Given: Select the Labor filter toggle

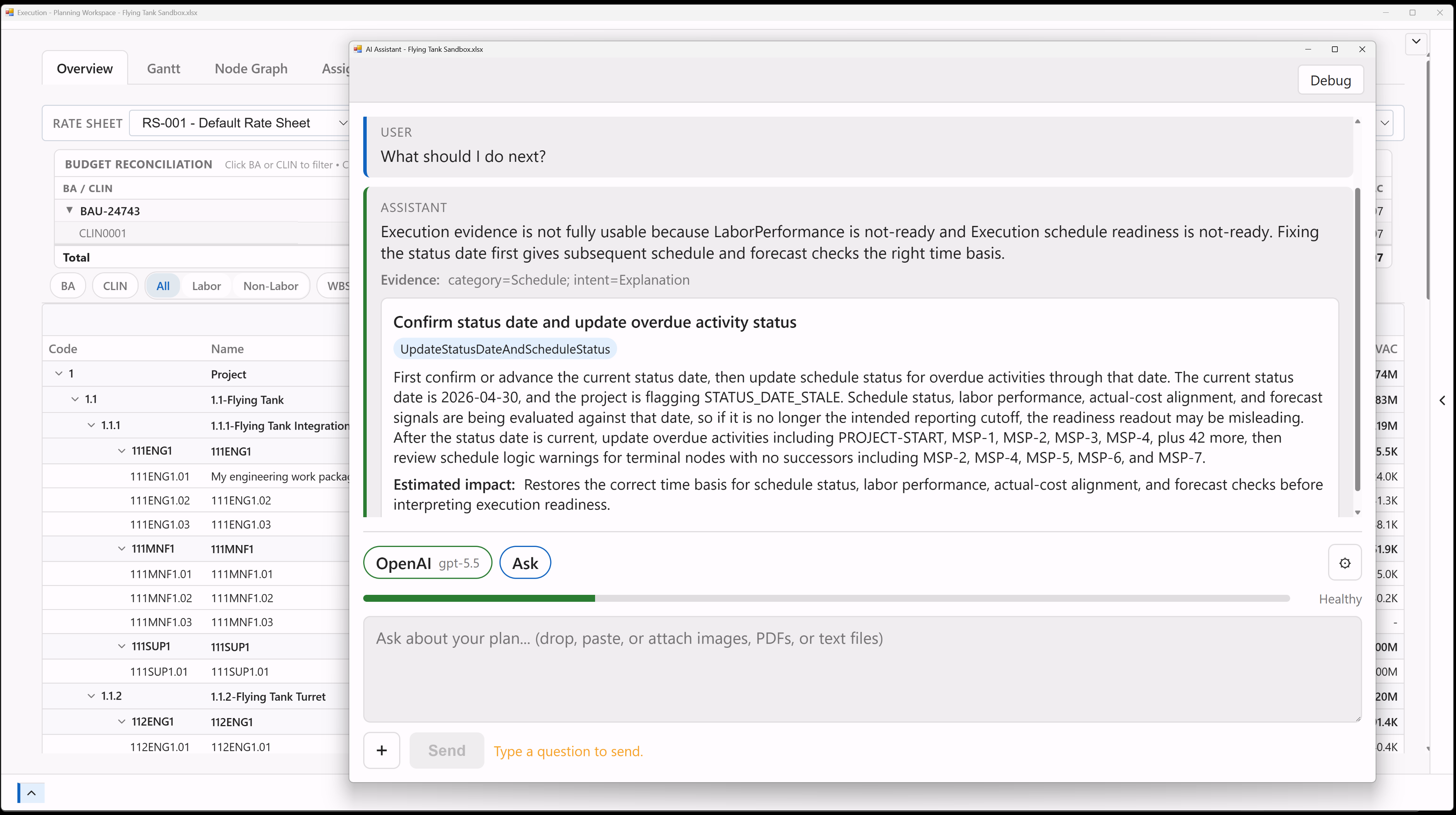Looking at the screenshot, I should pos(206,286).
